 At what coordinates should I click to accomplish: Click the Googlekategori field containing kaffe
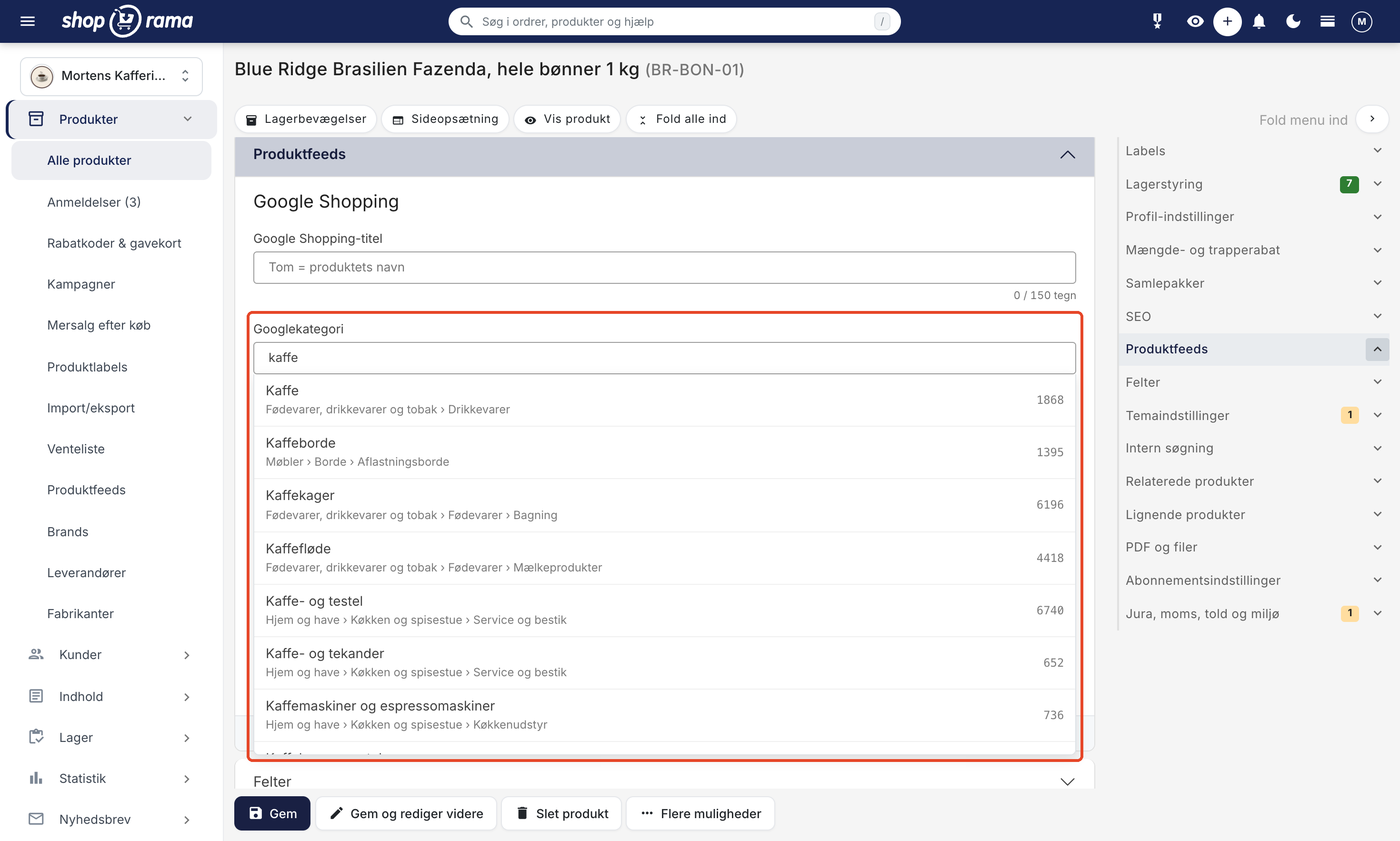[x=664, y=358]
